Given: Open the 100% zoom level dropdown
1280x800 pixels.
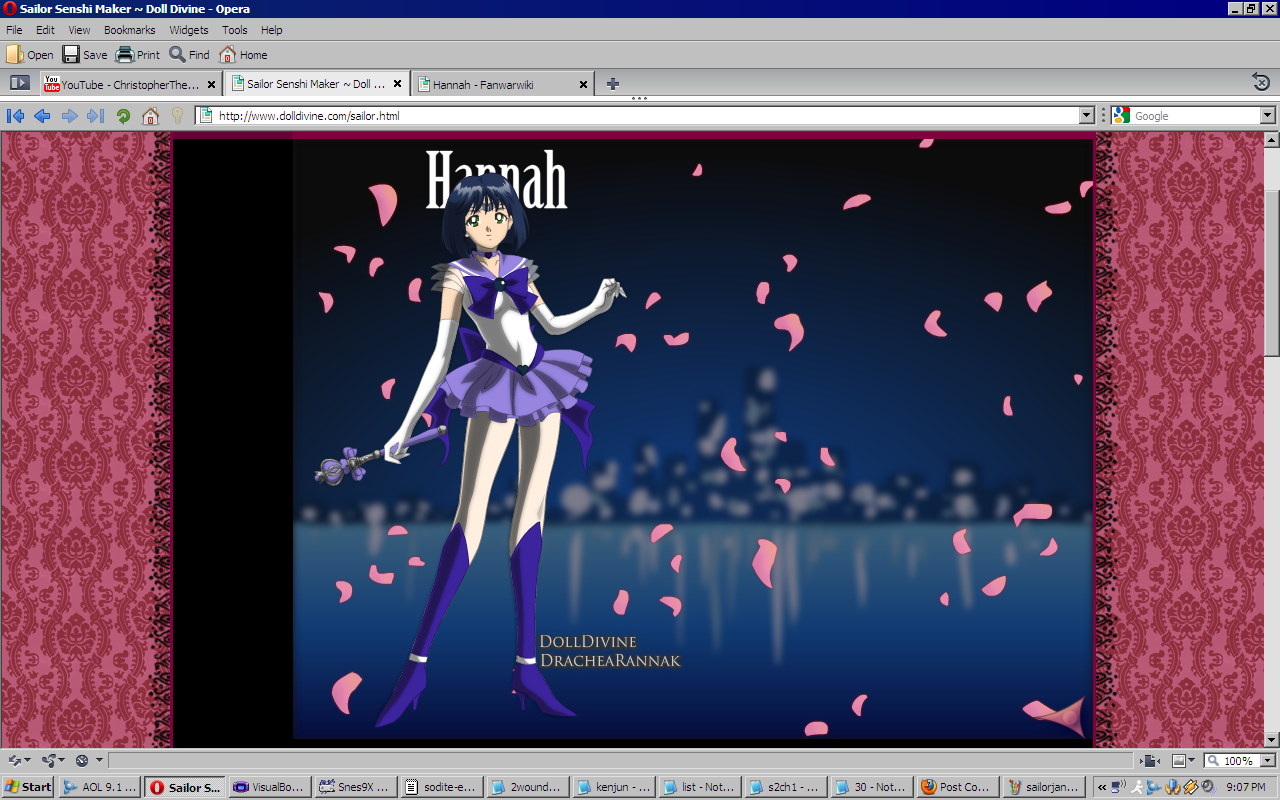Looking at the screenshot, I should pos(1266,761).
